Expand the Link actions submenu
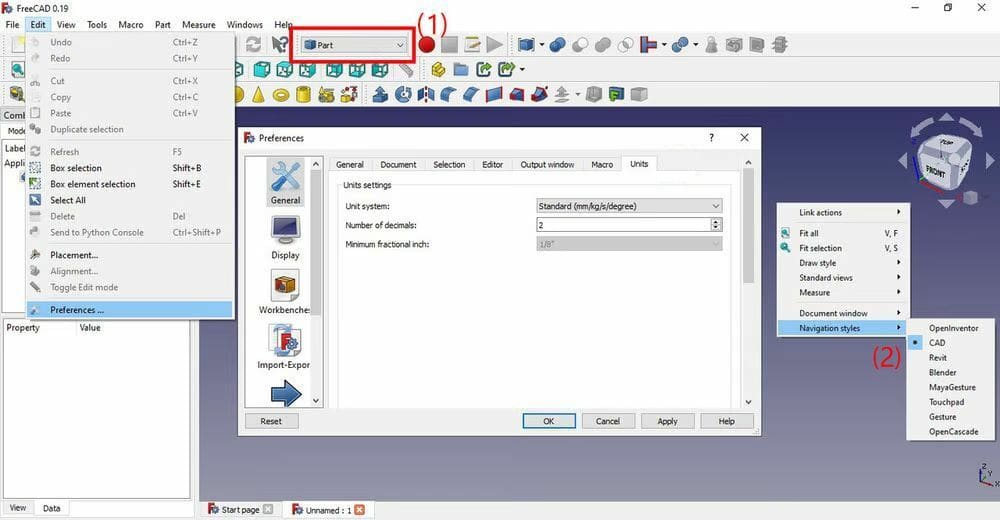Screen dimensions: 1000x520 [x=843, y=212]
